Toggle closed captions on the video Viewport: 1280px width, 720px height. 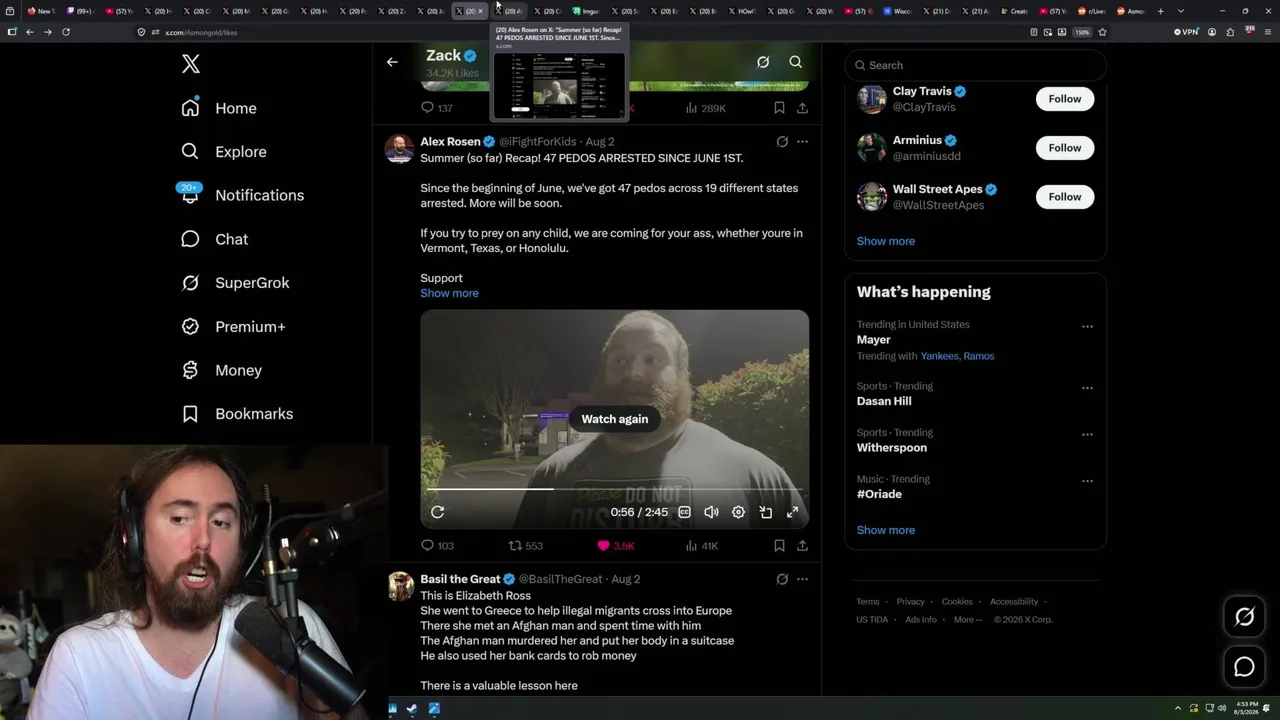click(684, 512)
